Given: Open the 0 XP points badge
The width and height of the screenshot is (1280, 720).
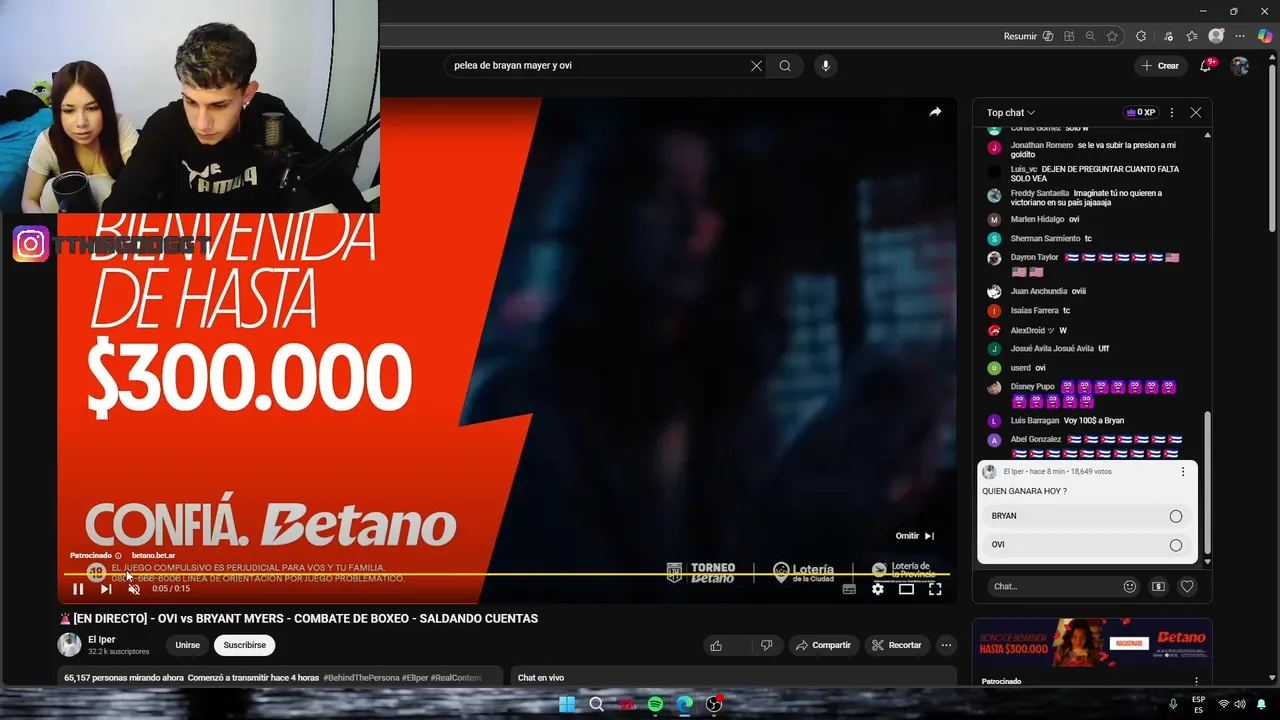Looking at the screenshot, I should tap(1140, 113).
